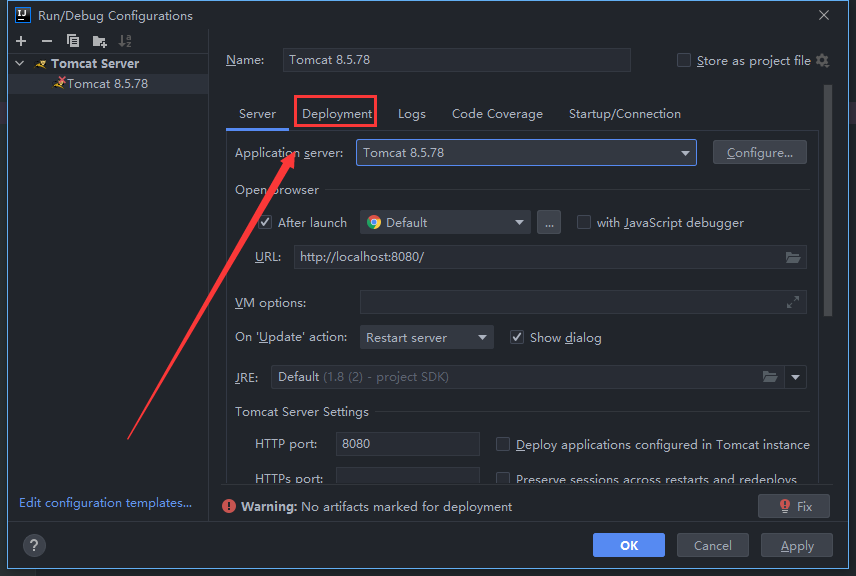Click the vertical scrollbar of the settings panel

pyautogui.click(x=828, y=200)
